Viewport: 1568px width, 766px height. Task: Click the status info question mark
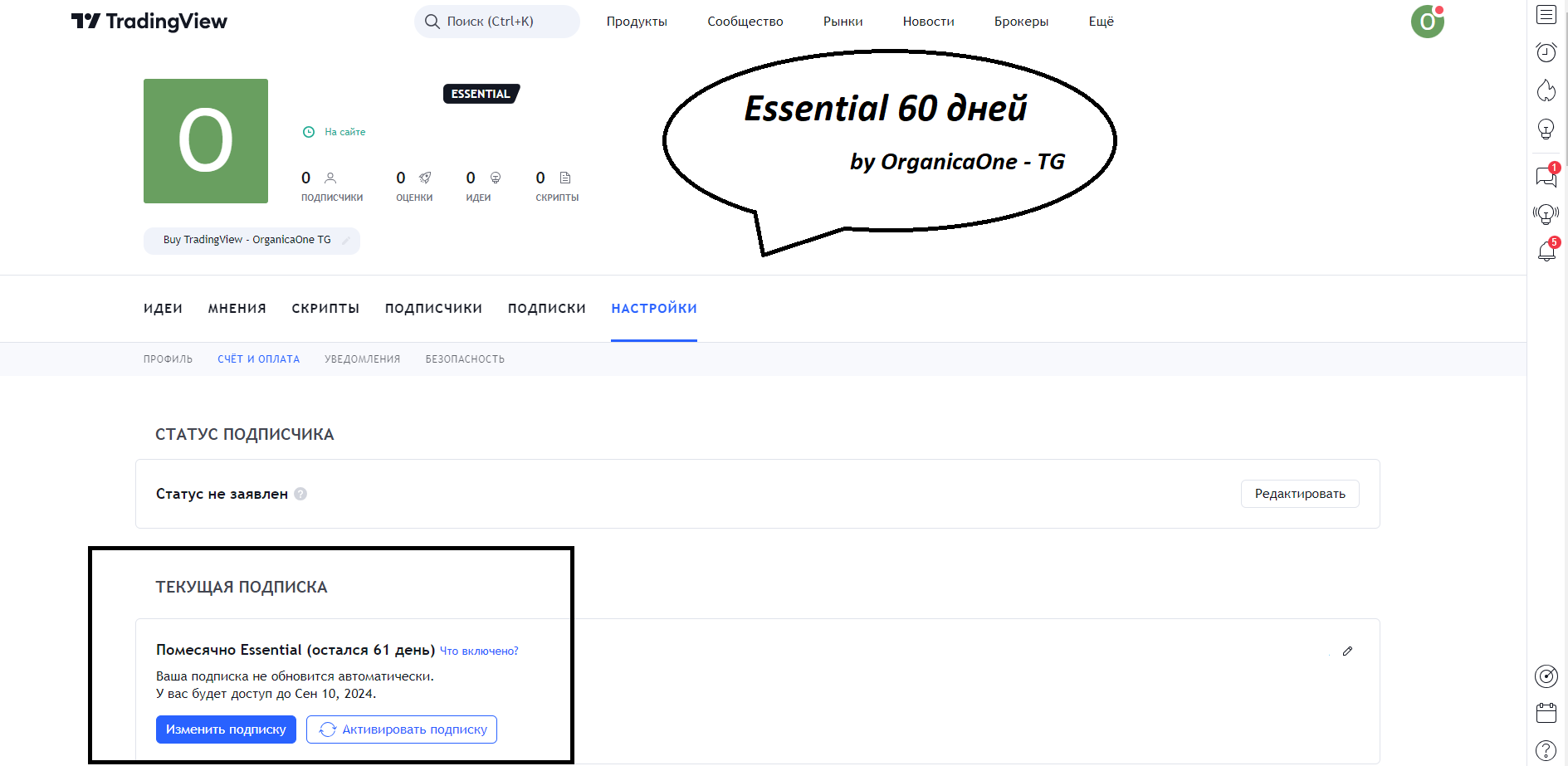point(300,494)
